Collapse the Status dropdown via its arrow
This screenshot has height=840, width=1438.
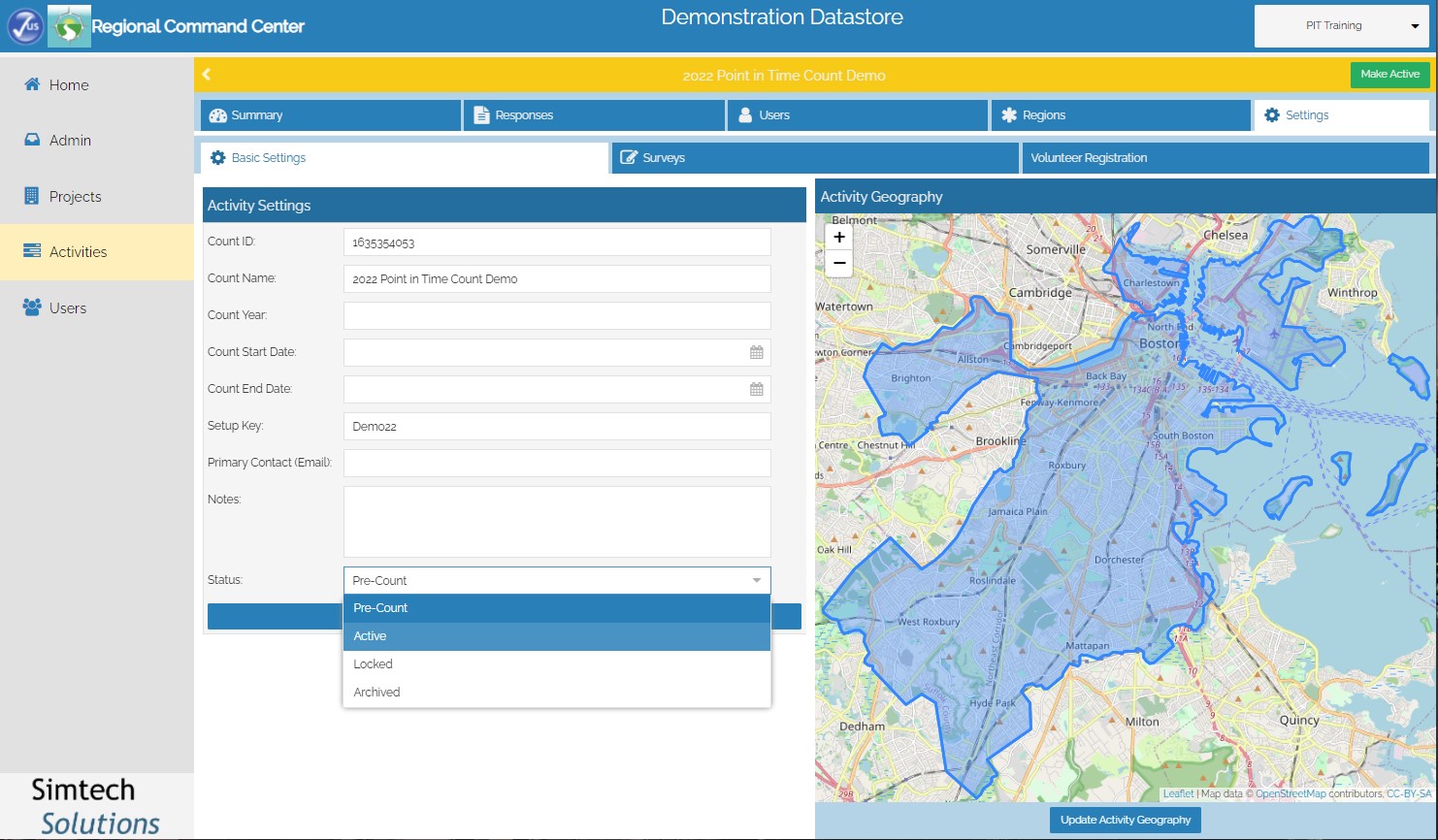click(757, 580)
